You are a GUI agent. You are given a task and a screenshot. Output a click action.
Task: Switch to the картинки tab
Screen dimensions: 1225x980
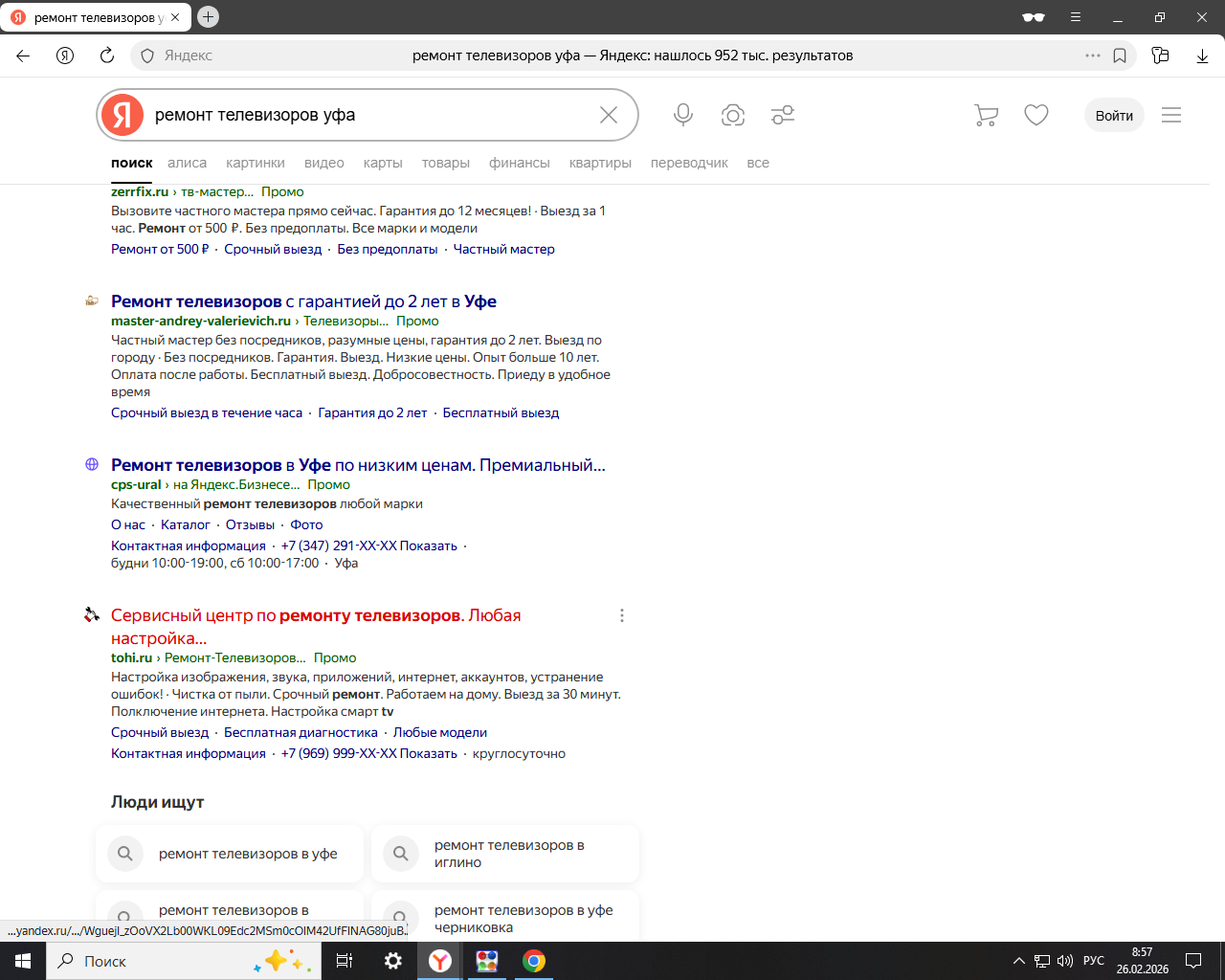pos(256,163)
